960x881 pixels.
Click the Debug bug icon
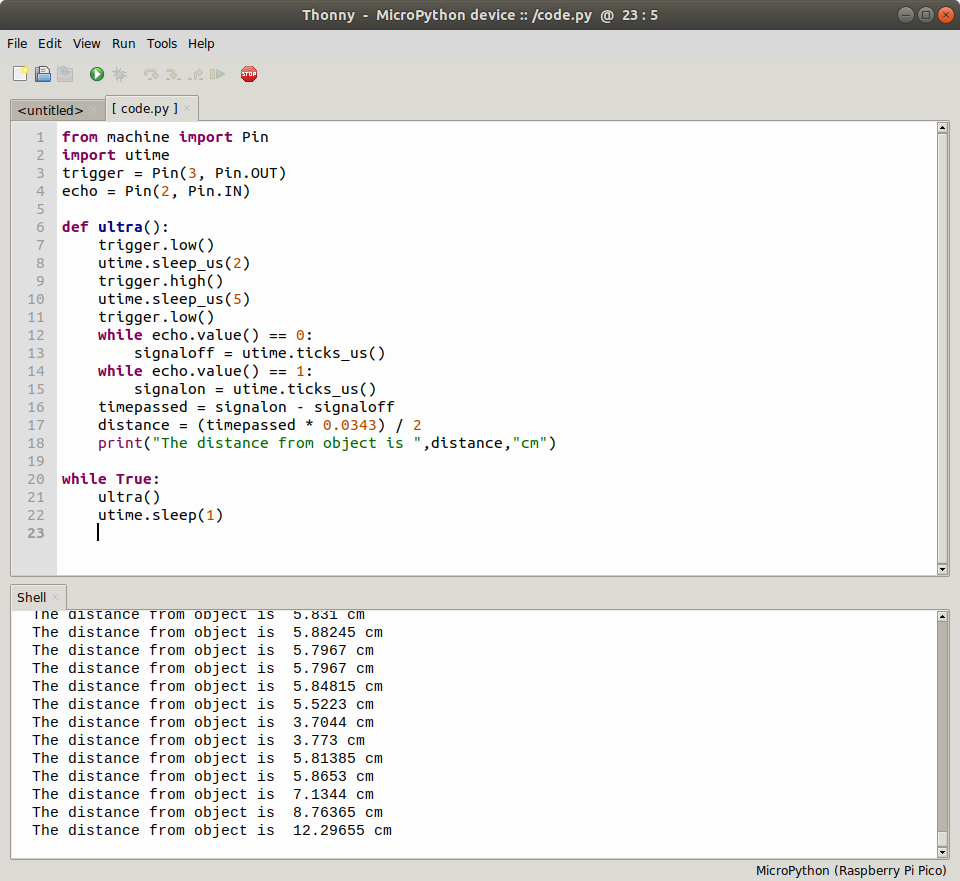(120, 74)
